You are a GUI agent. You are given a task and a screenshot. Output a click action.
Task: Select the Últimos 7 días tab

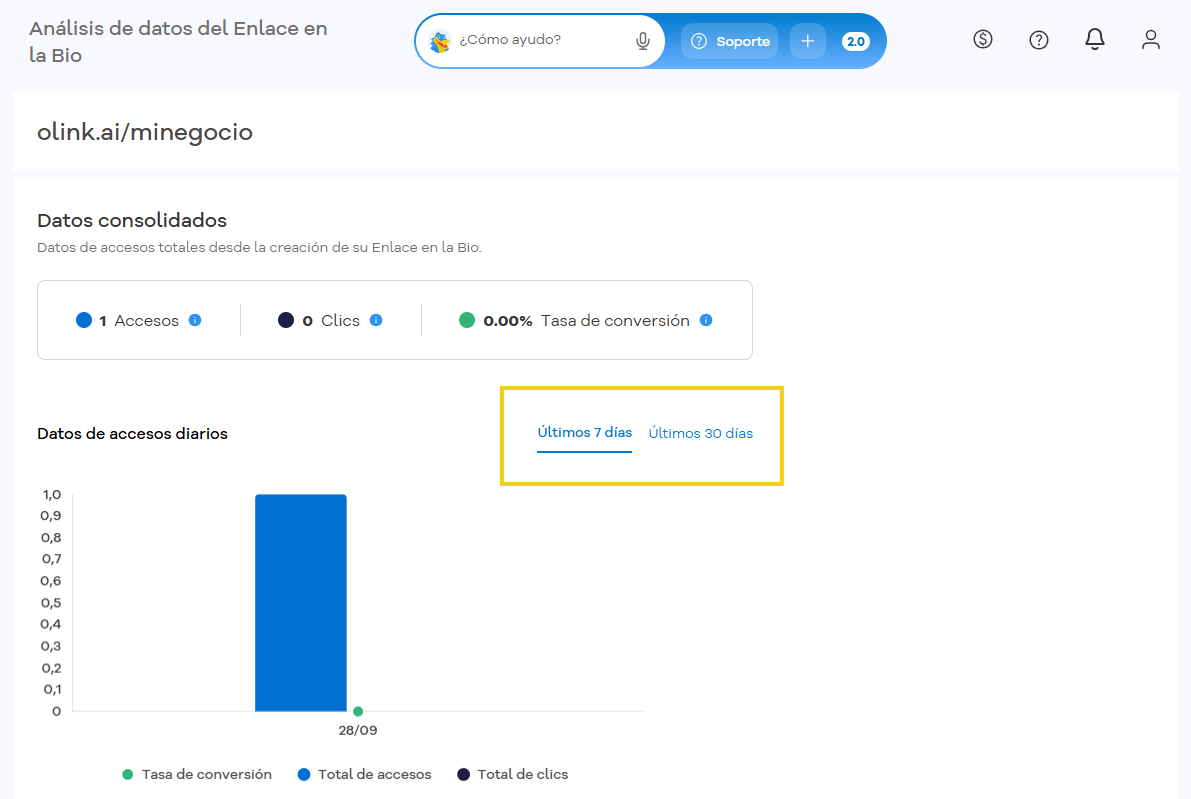[584, 433]
